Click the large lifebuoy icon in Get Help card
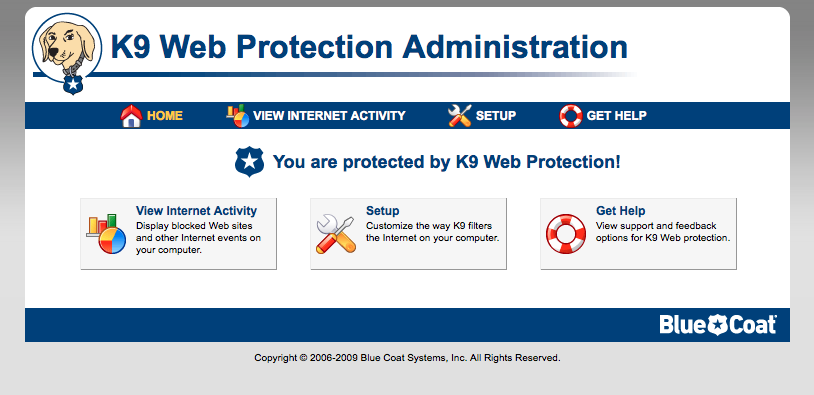814x395 pixels. [566, 234]
